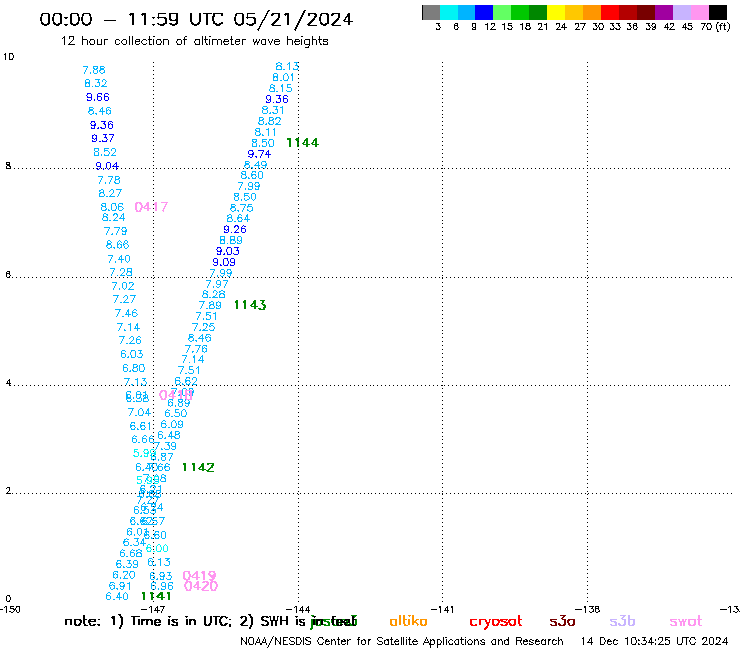This screenshot has width=740, height=650.
Task: Select the dark blue value '9.74'
Action: point(259,154)
